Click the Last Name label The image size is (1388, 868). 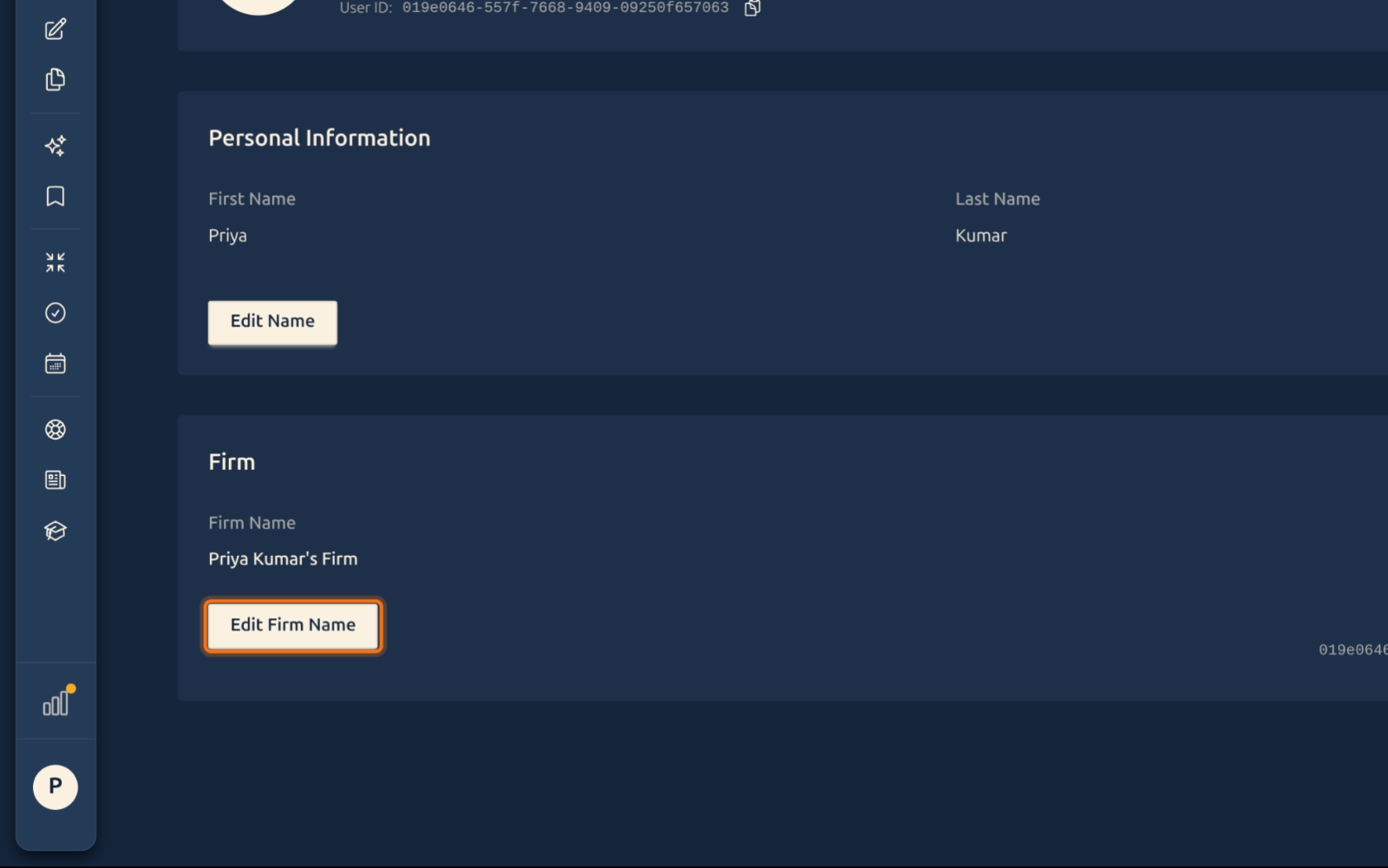(x=998, y=199)
